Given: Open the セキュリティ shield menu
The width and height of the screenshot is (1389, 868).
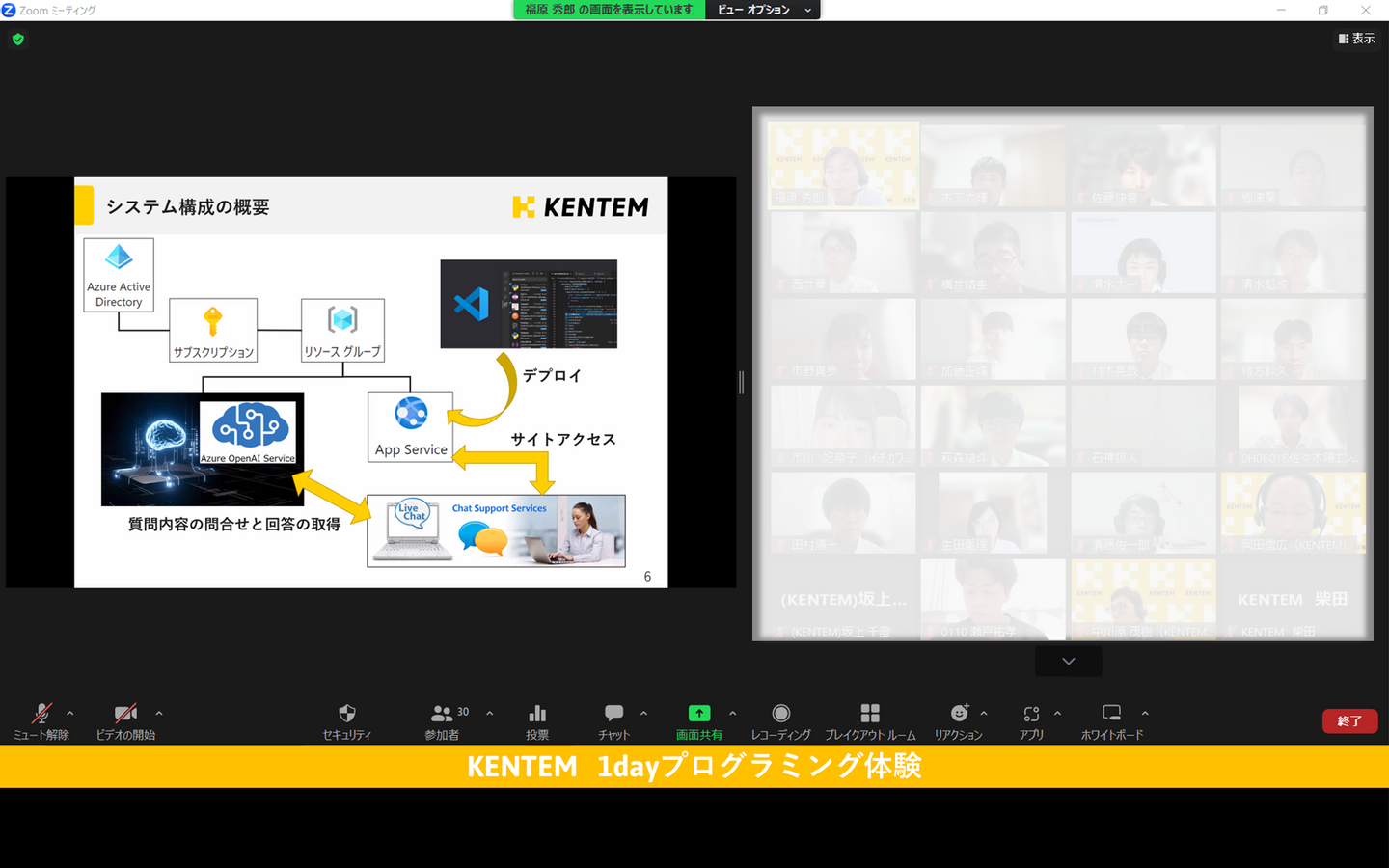Looking at the screenshot, I should click(x=347, y=714).
